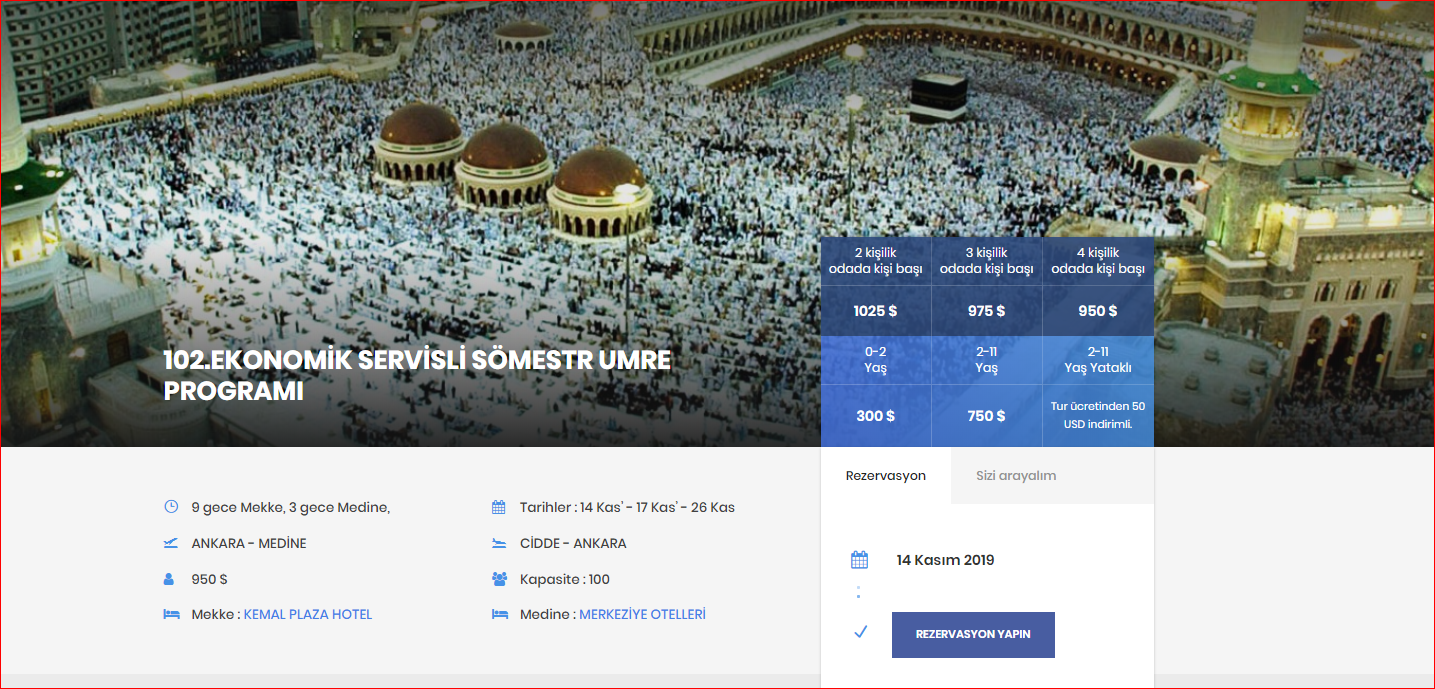Click the REZERVASYON YAPIN button
The image size is (1435, 689).
[x=972, y=634]
